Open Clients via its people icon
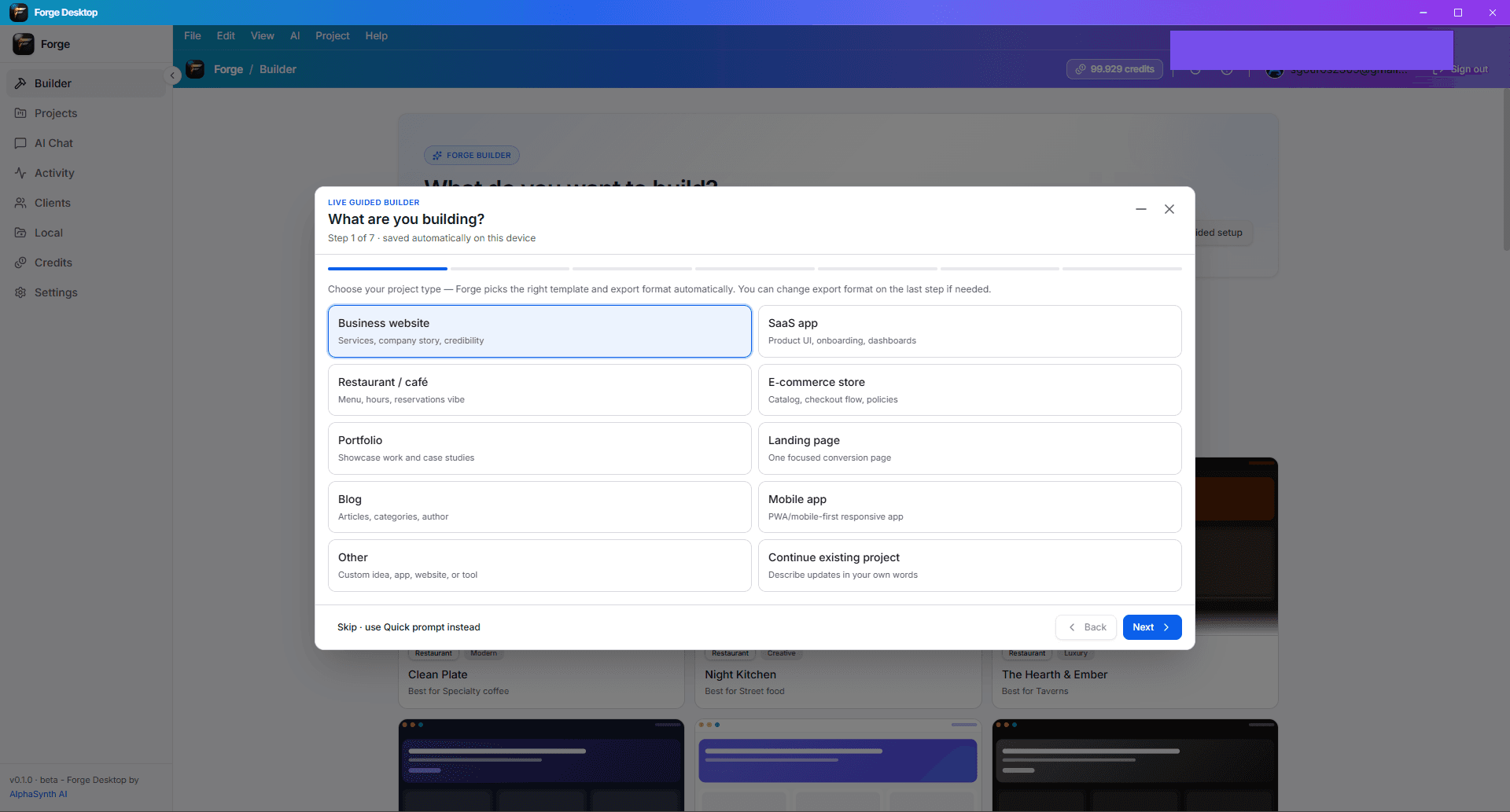 pyautogui.click(x=20, y=203)
